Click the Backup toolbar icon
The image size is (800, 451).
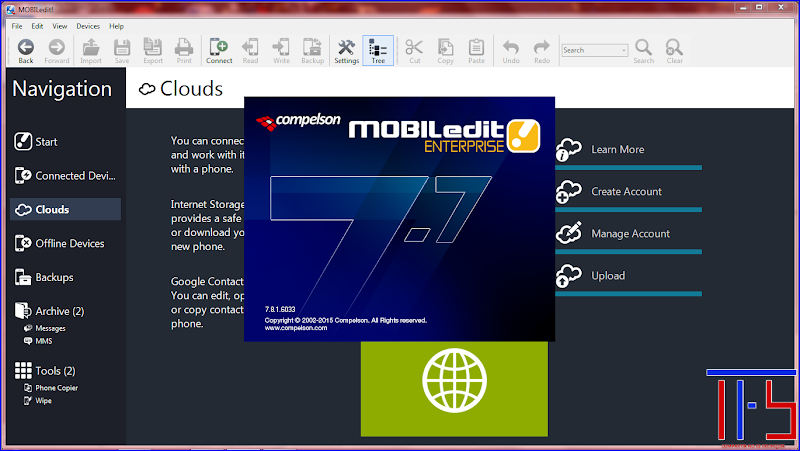[x=312, y=51]
